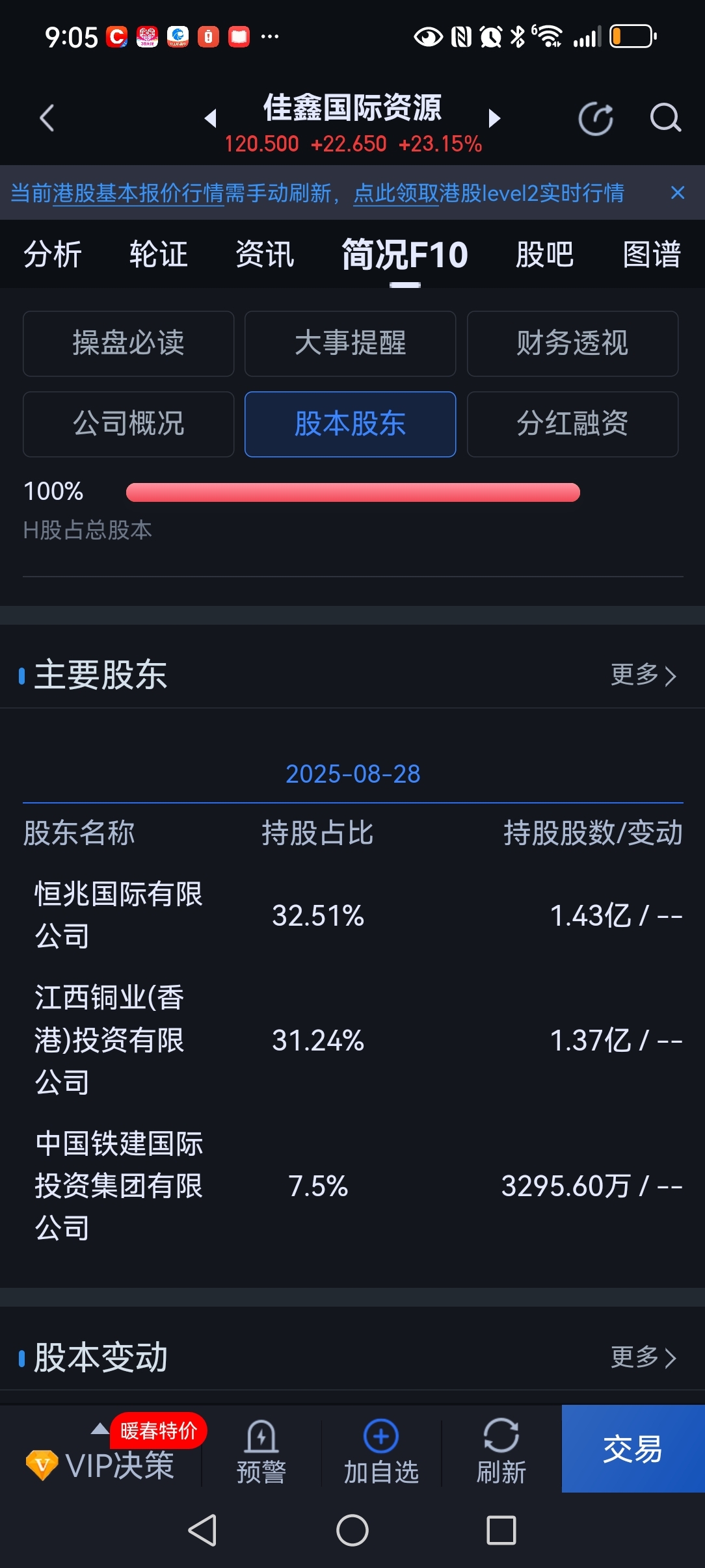Switch to the 股吧 tab

tap(544, 254)
